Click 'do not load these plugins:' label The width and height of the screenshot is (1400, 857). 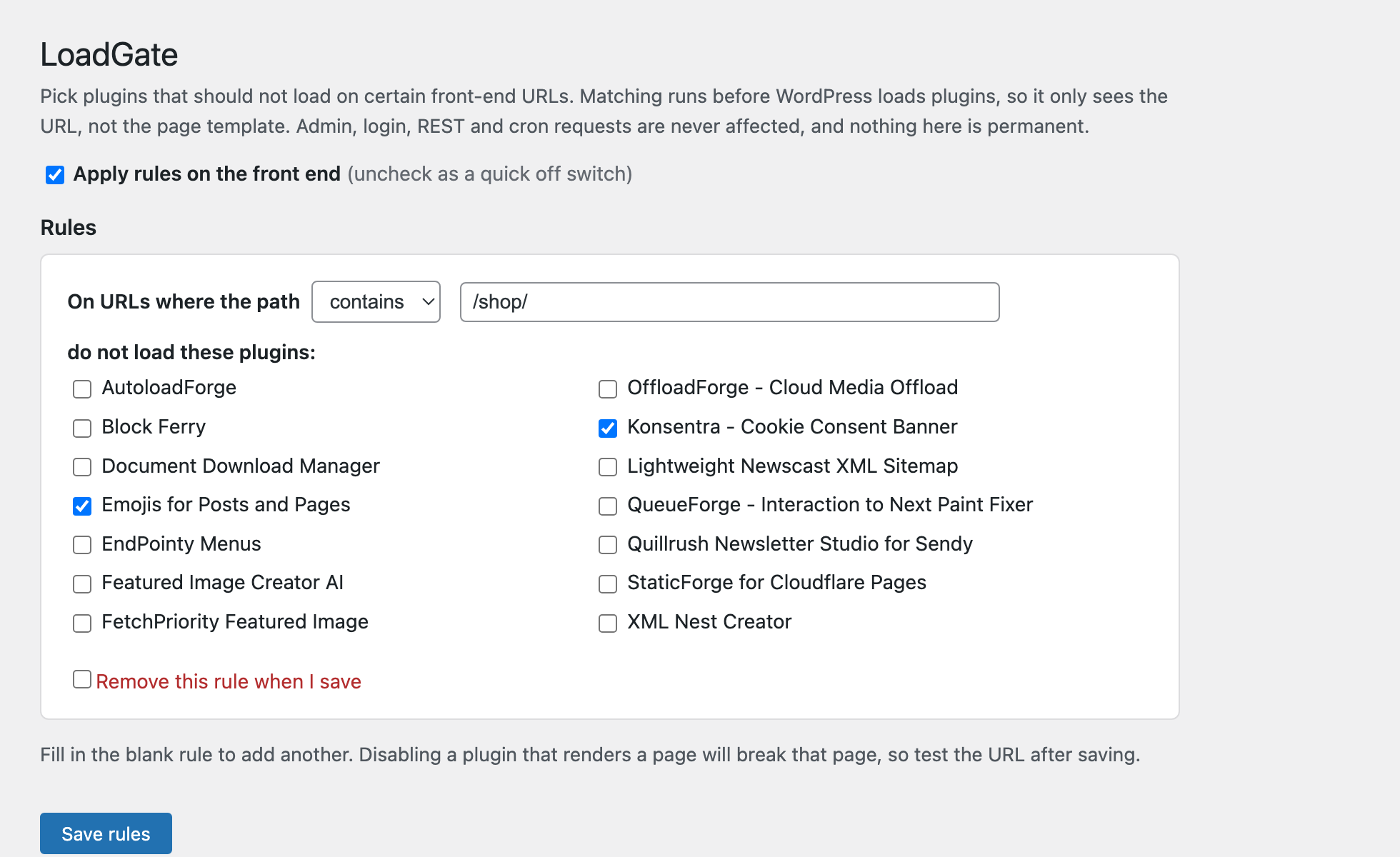click(x=191, y=353)
